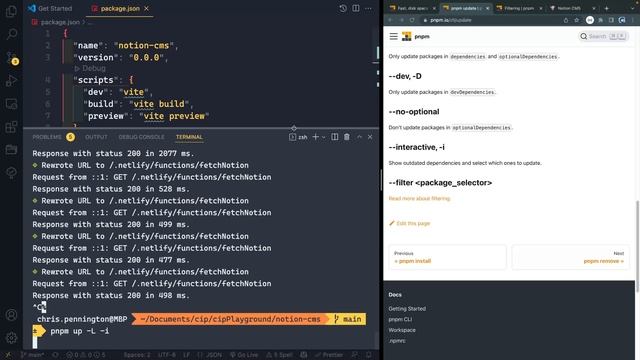Split the terminal pane
Screen dimensions: 640x360
(335, 137)
